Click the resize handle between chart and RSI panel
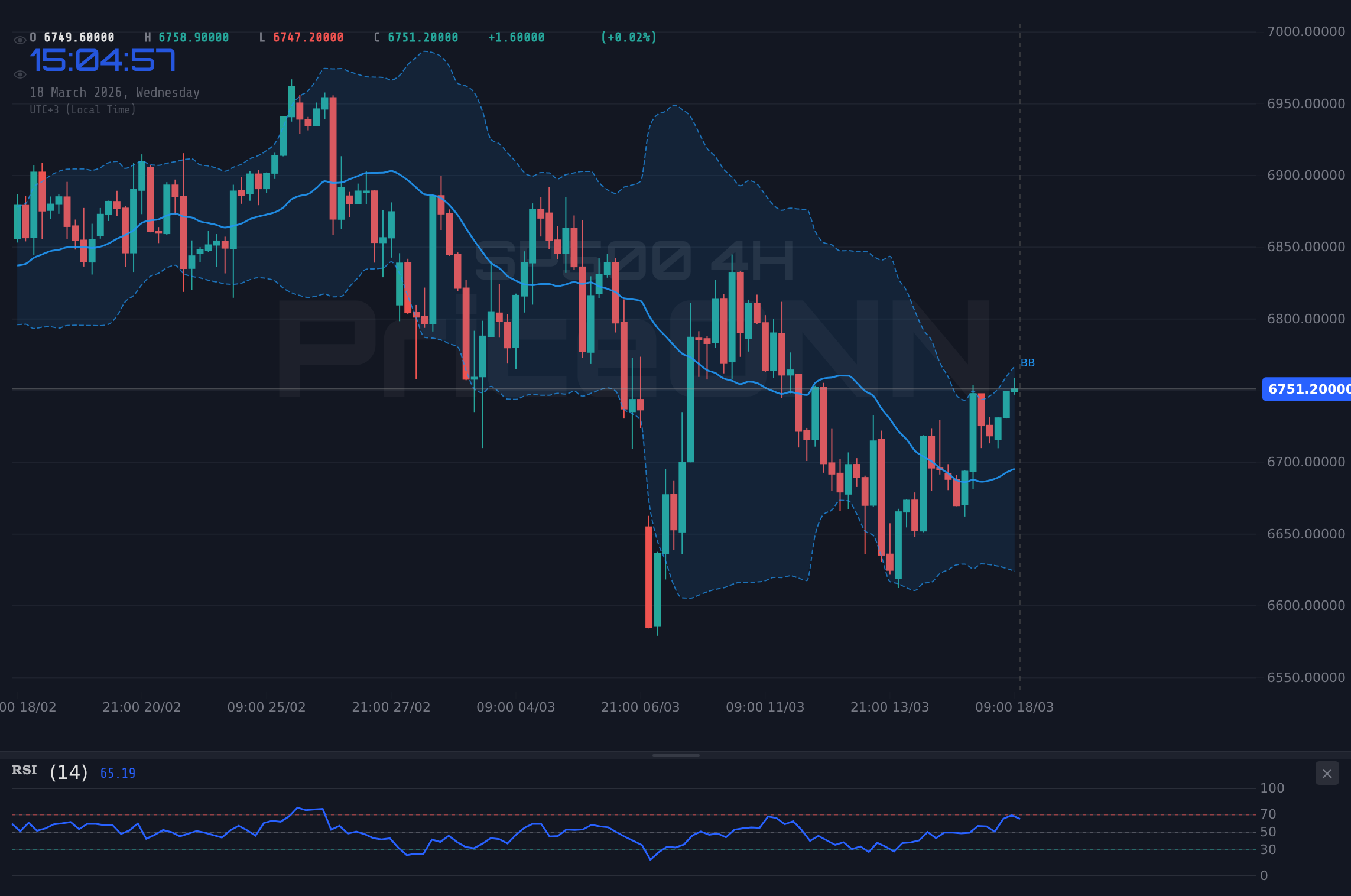Image resolution: width=1351 pixels, height=896 pixels. click(675, 754)
